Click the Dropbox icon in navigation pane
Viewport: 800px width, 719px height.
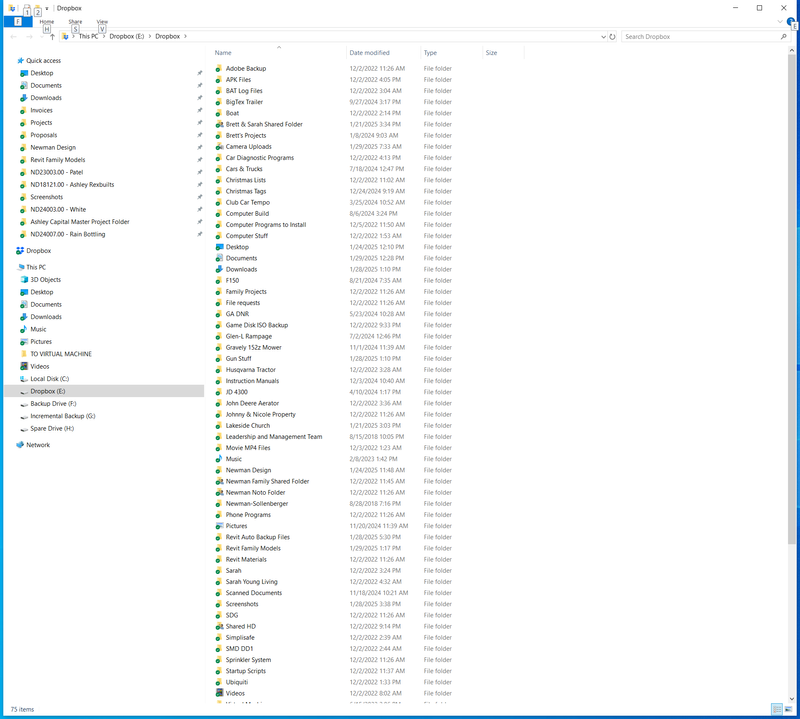(20, 251)
